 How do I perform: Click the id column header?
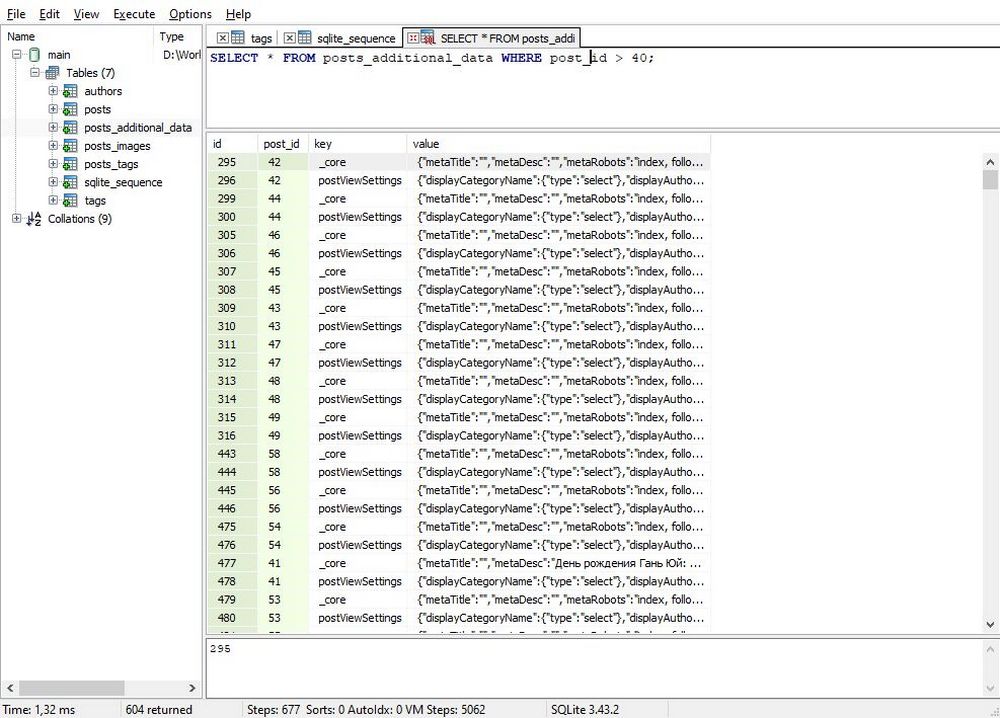point(232,144)
